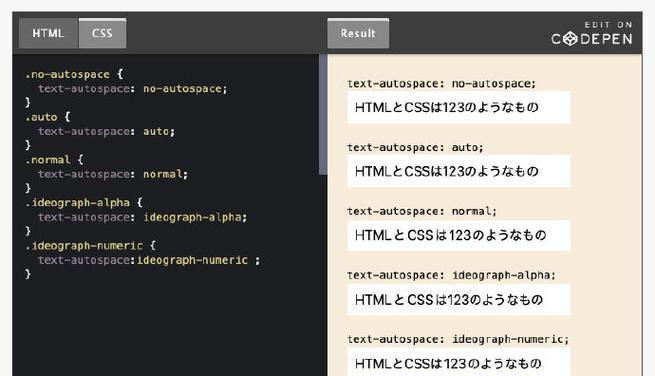This screenshot has width=655, height=376.
Task: Click result label text-autospace: ideograph-numeric;
Action: tap(458, 339)
